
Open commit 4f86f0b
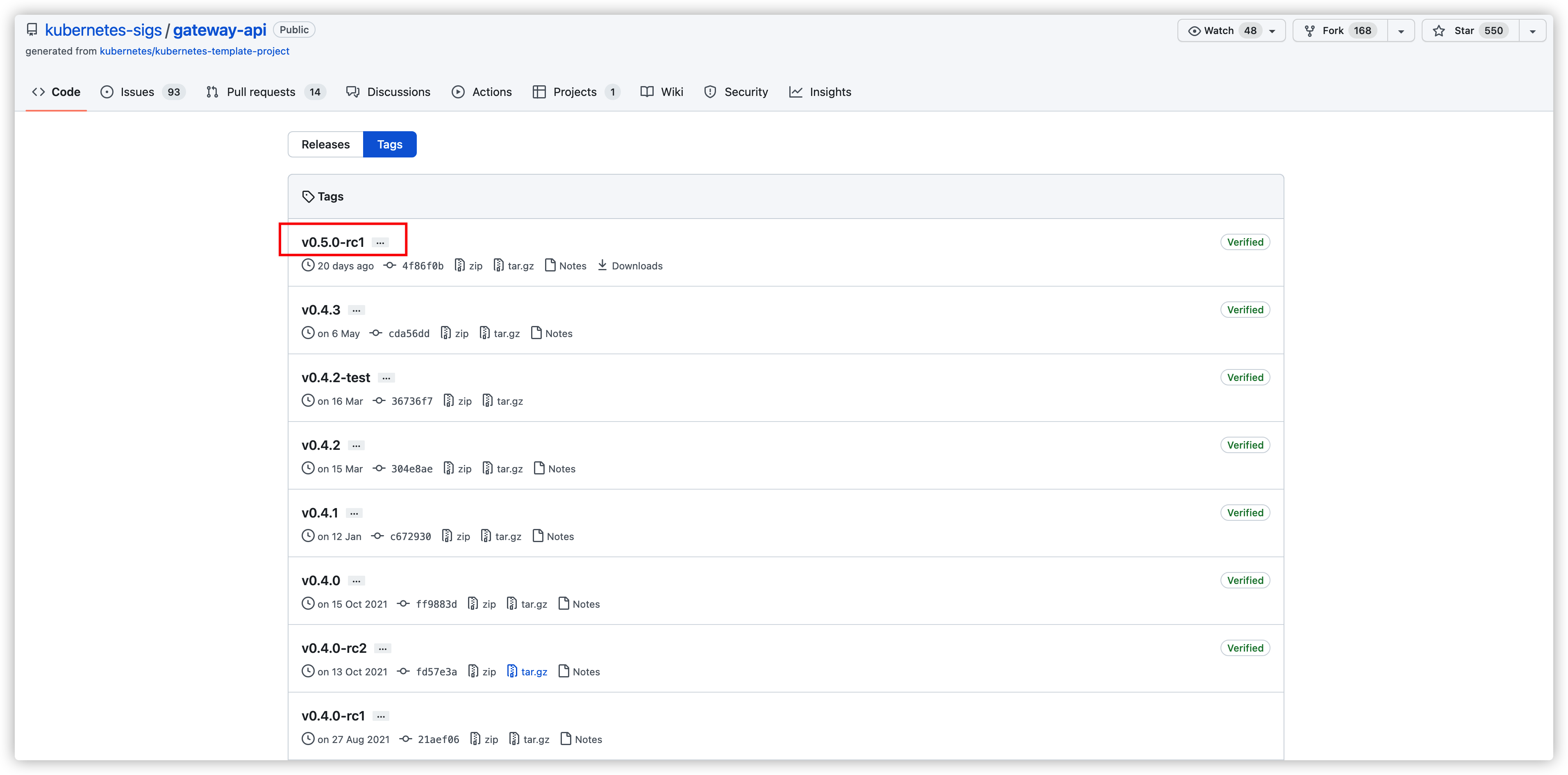click(x=423, y=266)
